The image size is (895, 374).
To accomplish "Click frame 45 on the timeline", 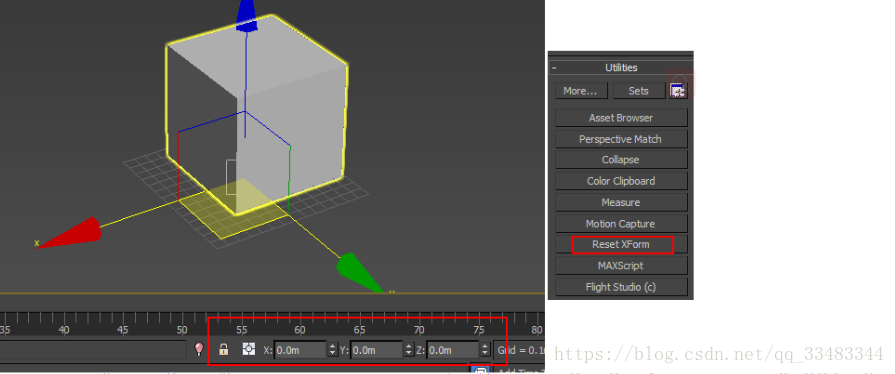I will [x=123, y=329].
